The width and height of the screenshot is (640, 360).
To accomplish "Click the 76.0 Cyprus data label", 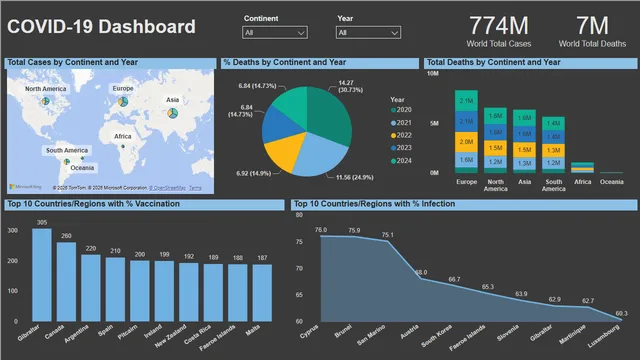I will click(320, 230).
